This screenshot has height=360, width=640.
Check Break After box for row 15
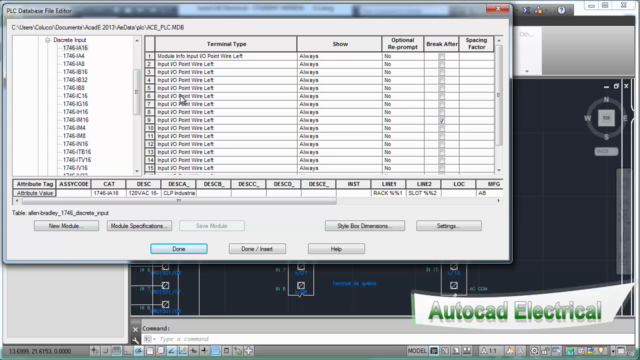442,168
